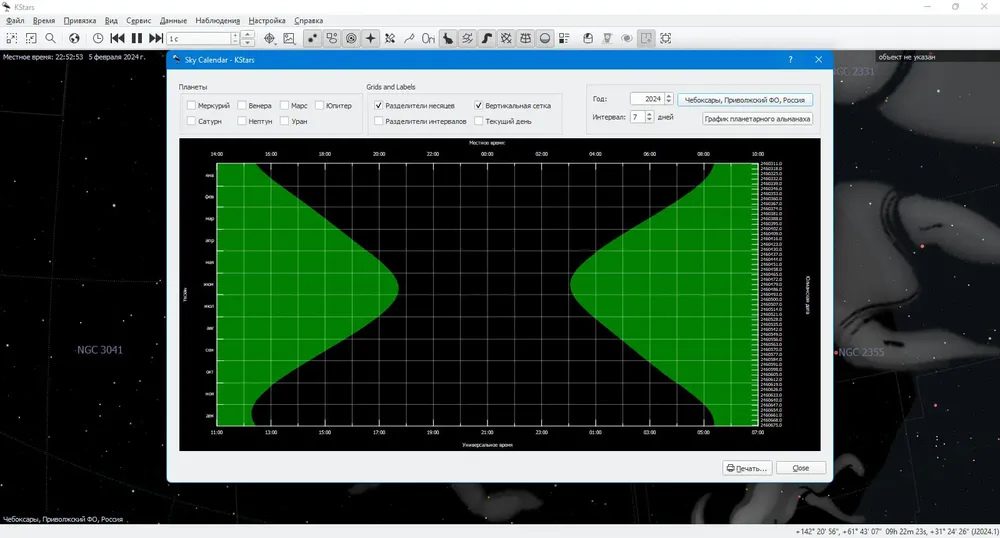Open telescope crosshair FOV dropdown

270,38
